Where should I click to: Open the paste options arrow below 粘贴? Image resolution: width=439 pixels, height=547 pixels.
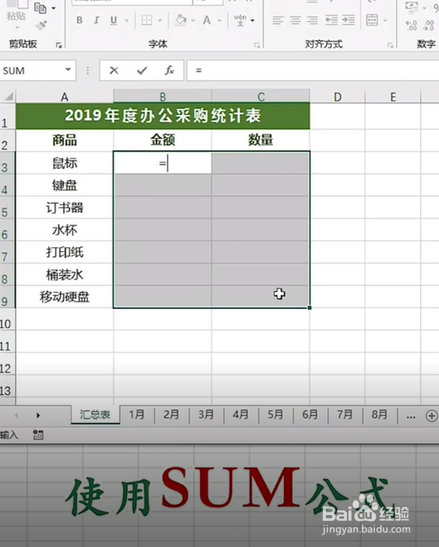click(17, 27)
